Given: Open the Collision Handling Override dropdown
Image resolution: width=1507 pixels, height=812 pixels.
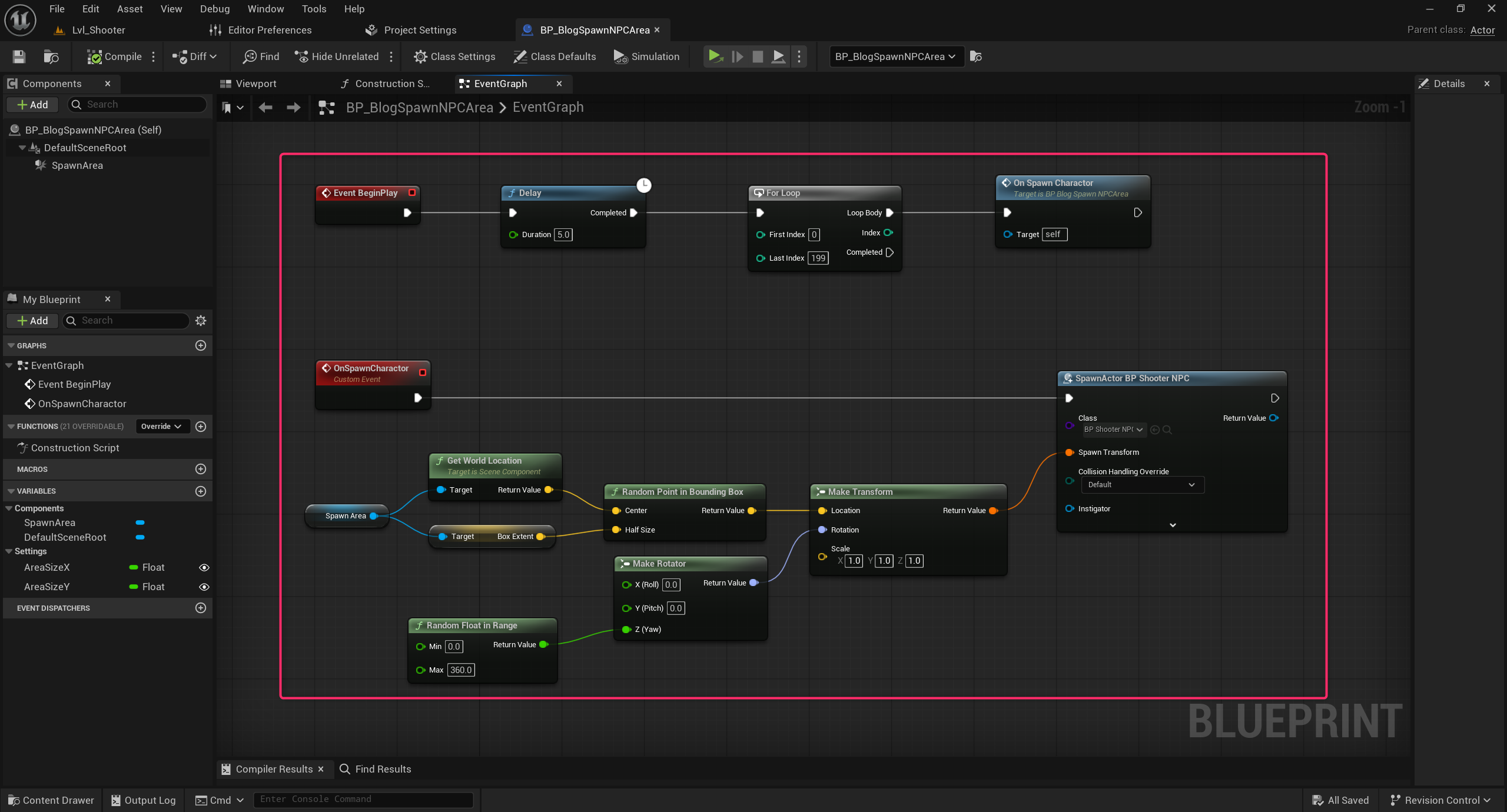Looking at the screenshot, I should click(1142, 485).
